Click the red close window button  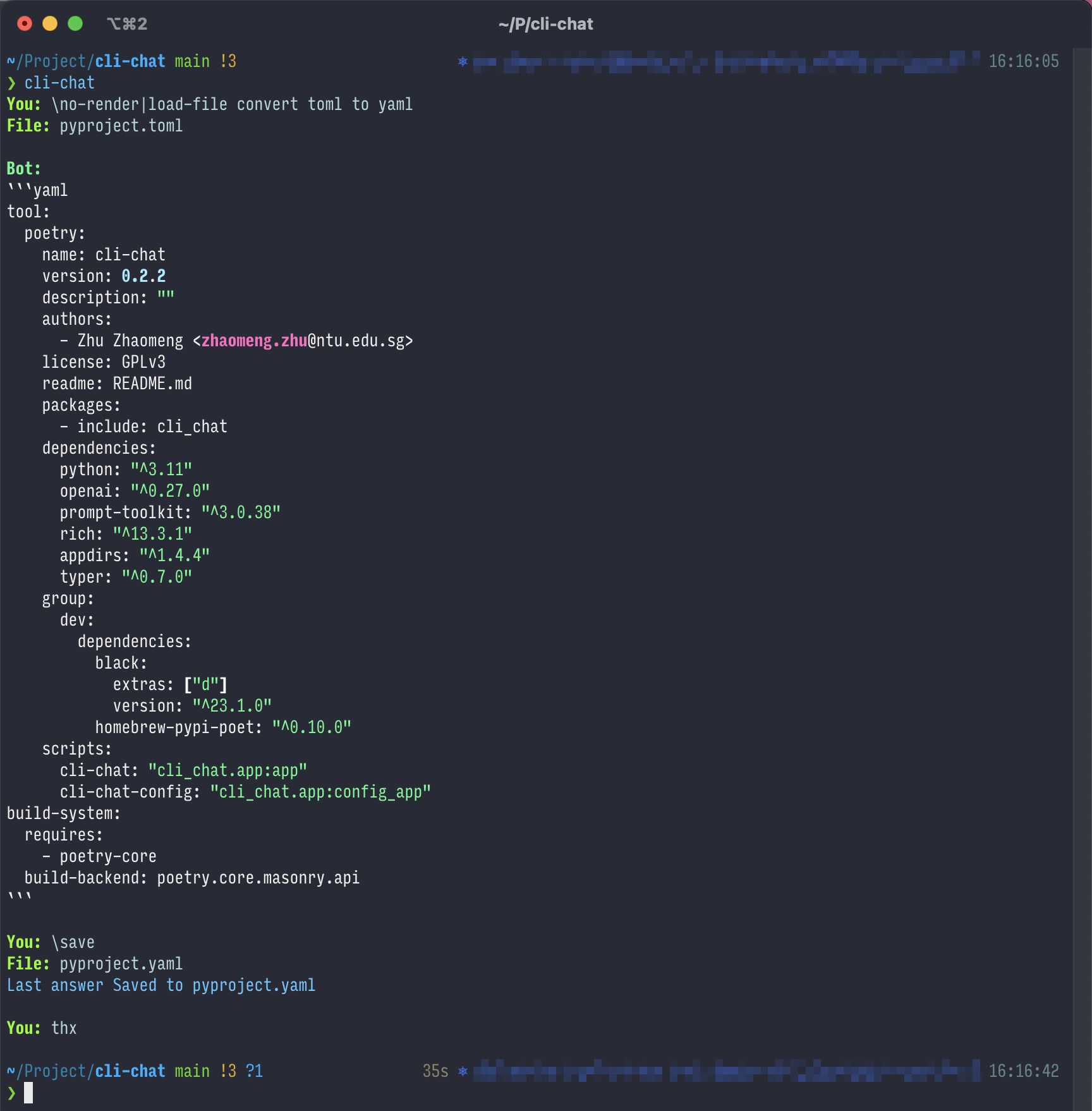pyautogui.click(x=25, y=23)
